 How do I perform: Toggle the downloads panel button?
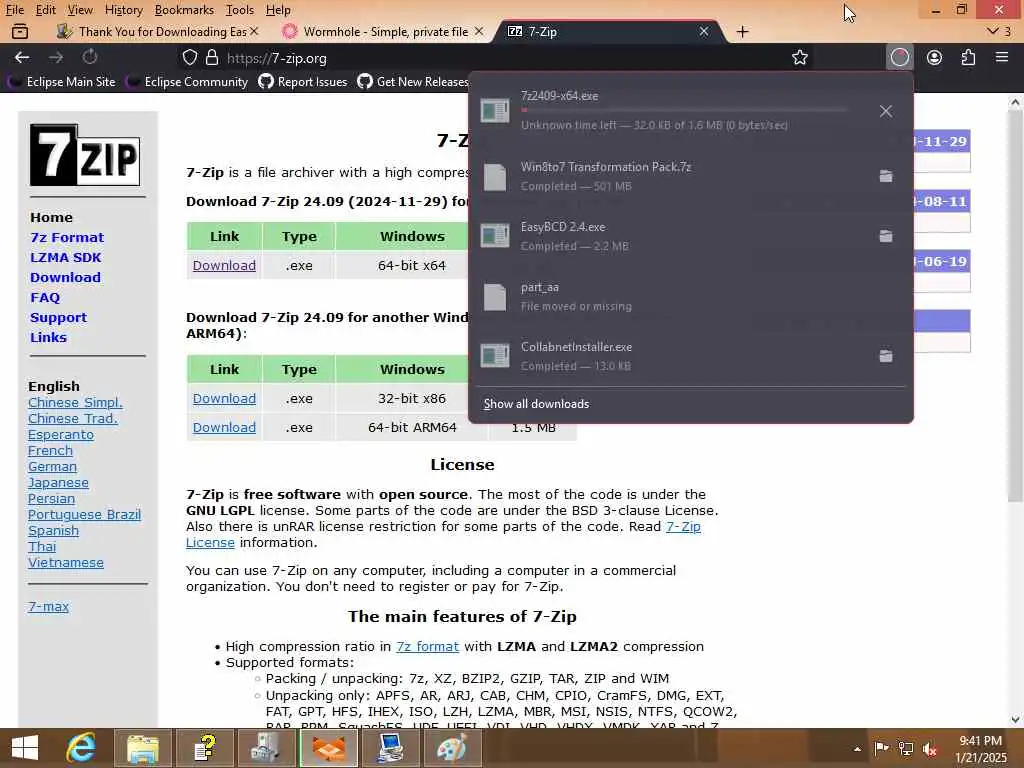click(899, 57)
